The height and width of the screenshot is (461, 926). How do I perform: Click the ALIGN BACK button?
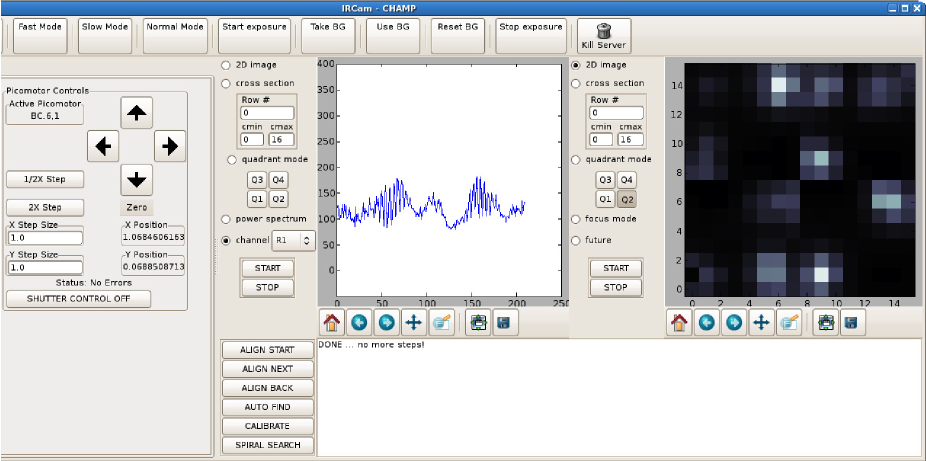(267, 388)
